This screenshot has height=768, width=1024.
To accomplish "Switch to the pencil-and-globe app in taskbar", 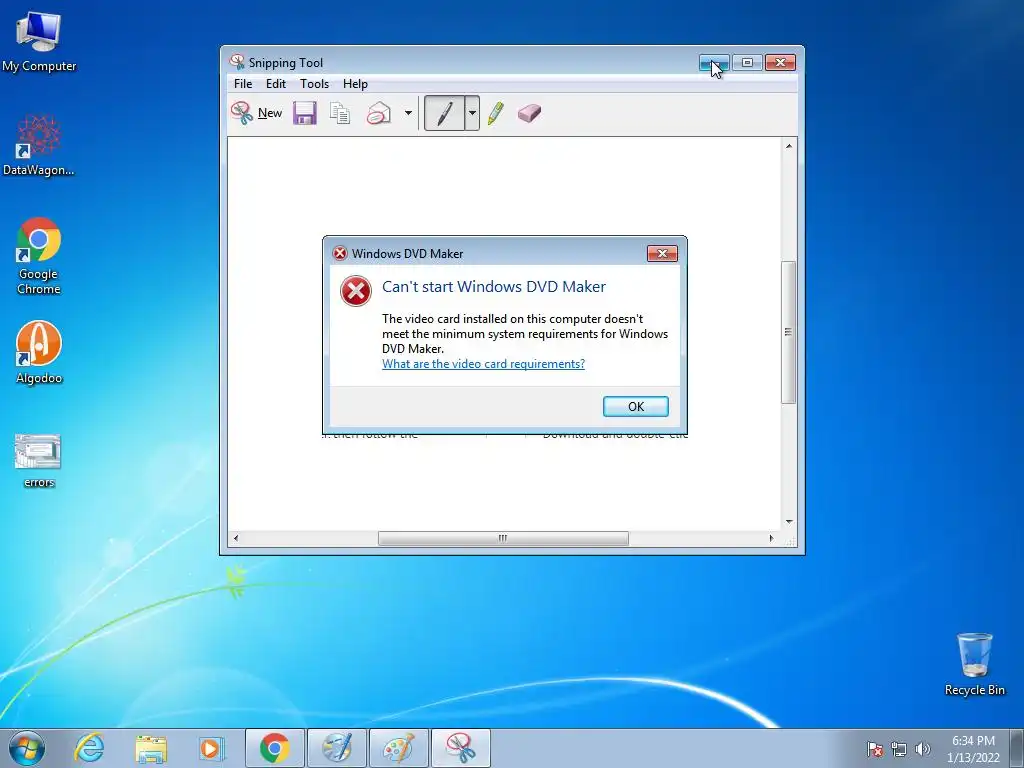I will [337, 748].
